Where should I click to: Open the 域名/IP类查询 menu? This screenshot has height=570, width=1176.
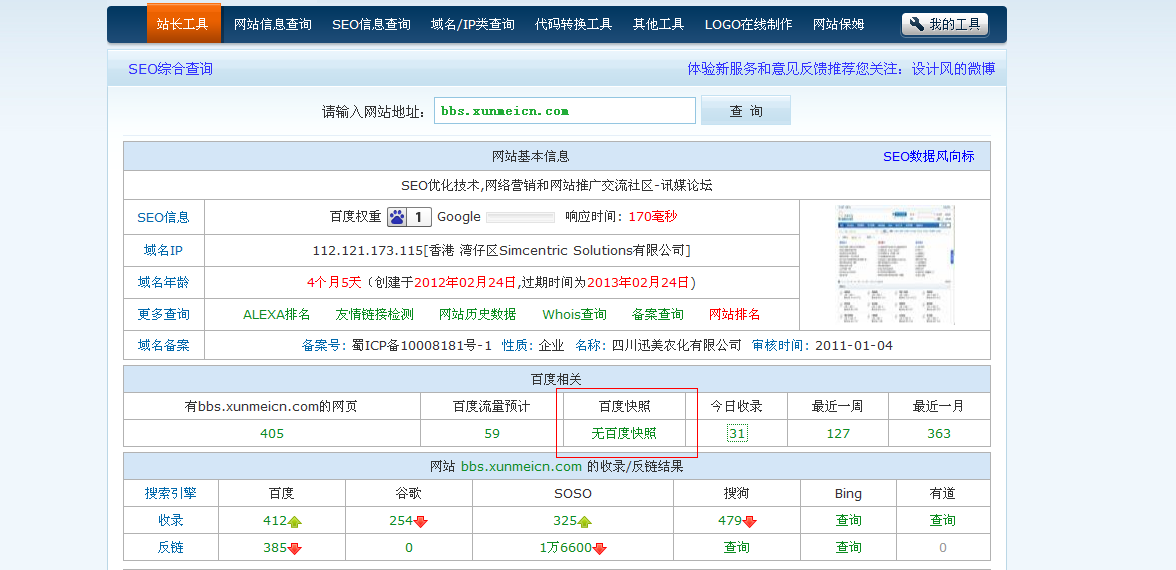pyautogui.click(x=472, y=24)
